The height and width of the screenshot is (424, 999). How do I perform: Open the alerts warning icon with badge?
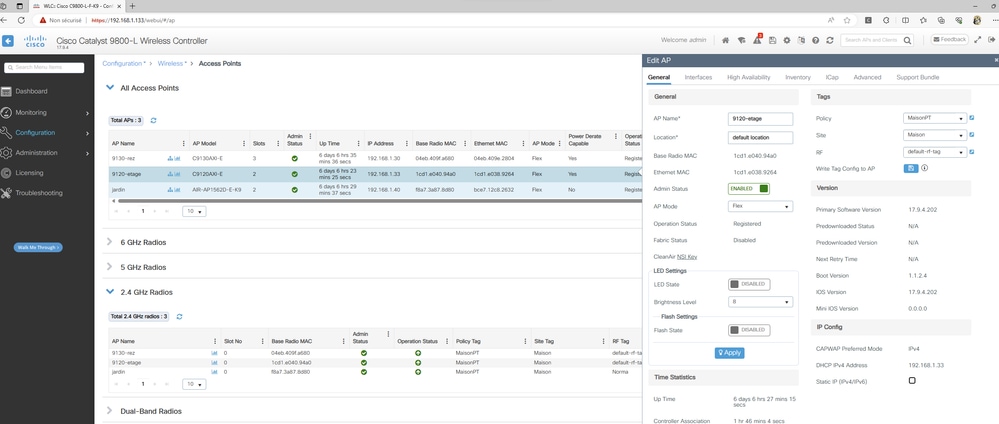click(x=757, y=40)
